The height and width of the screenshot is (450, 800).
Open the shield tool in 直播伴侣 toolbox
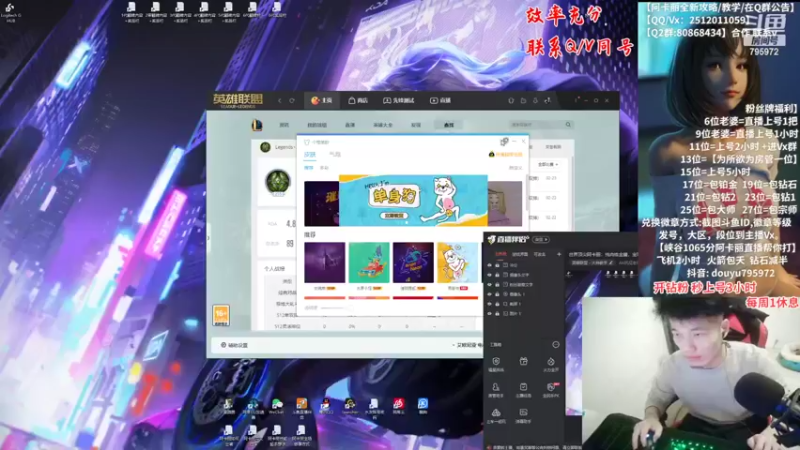pyautogui.click(x=496, y=364)
